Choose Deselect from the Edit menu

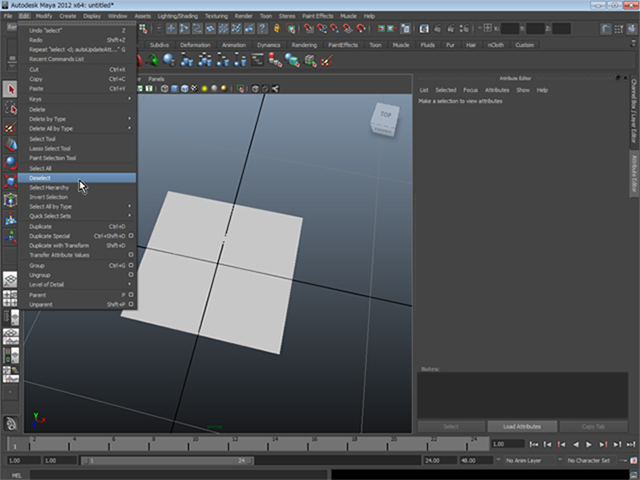pos(78,178)
